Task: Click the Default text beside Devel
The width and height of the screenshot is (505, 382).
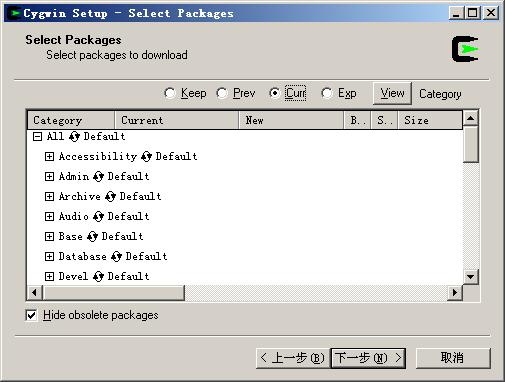Action: click(128, 276)
